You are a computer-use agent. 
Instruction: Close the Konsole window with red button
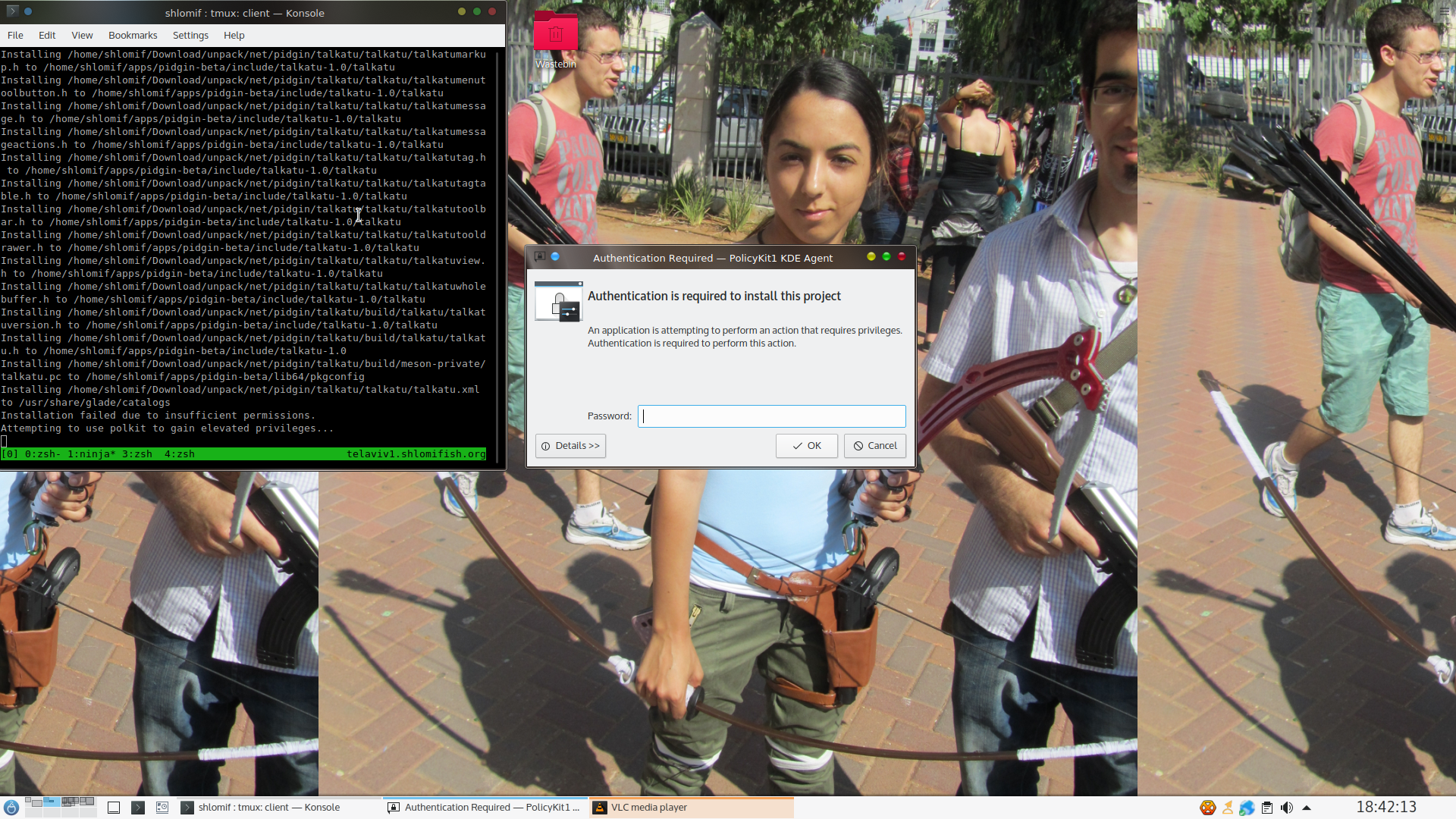coord(492,11)
